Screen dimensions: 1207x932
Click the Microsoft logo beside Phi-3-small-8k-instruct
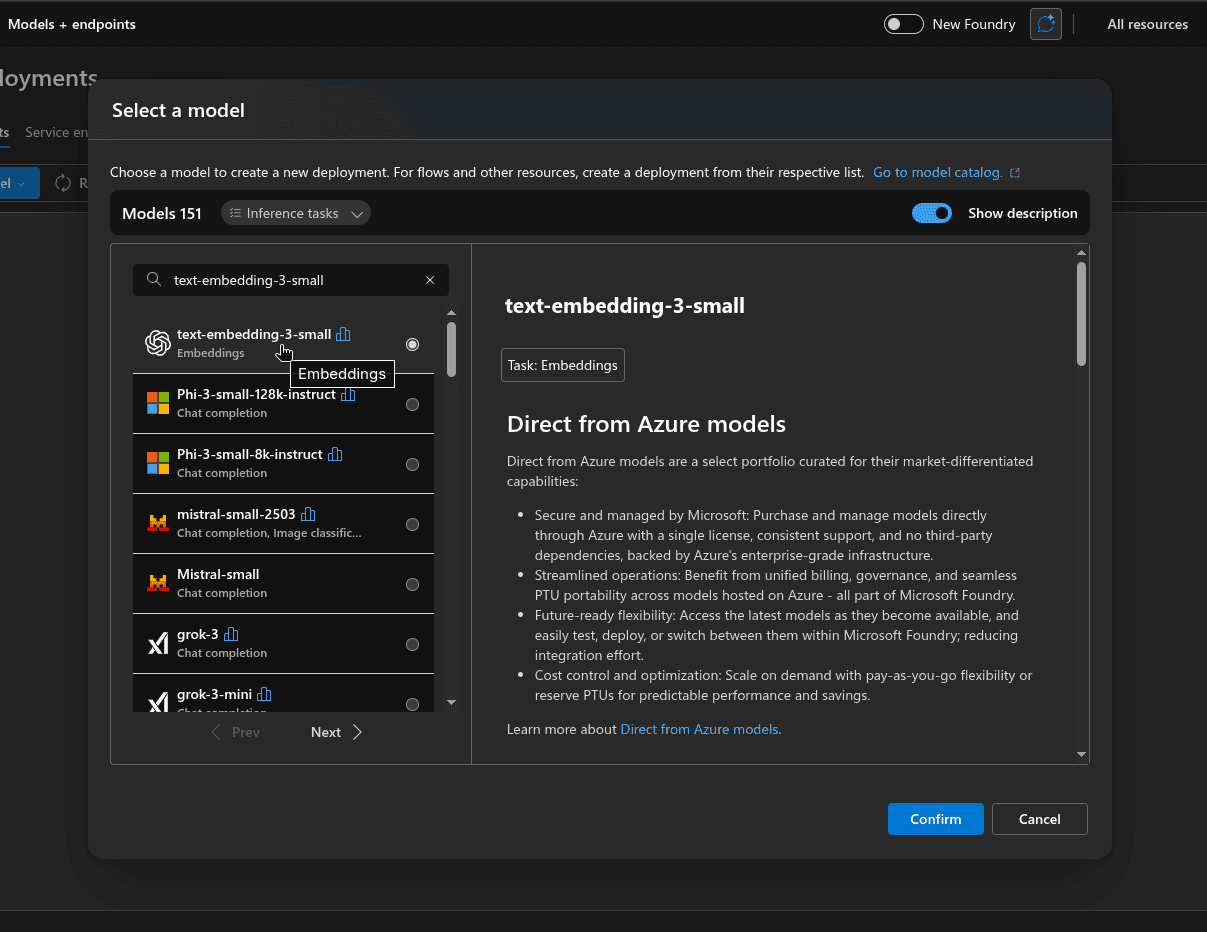[157, 463]
